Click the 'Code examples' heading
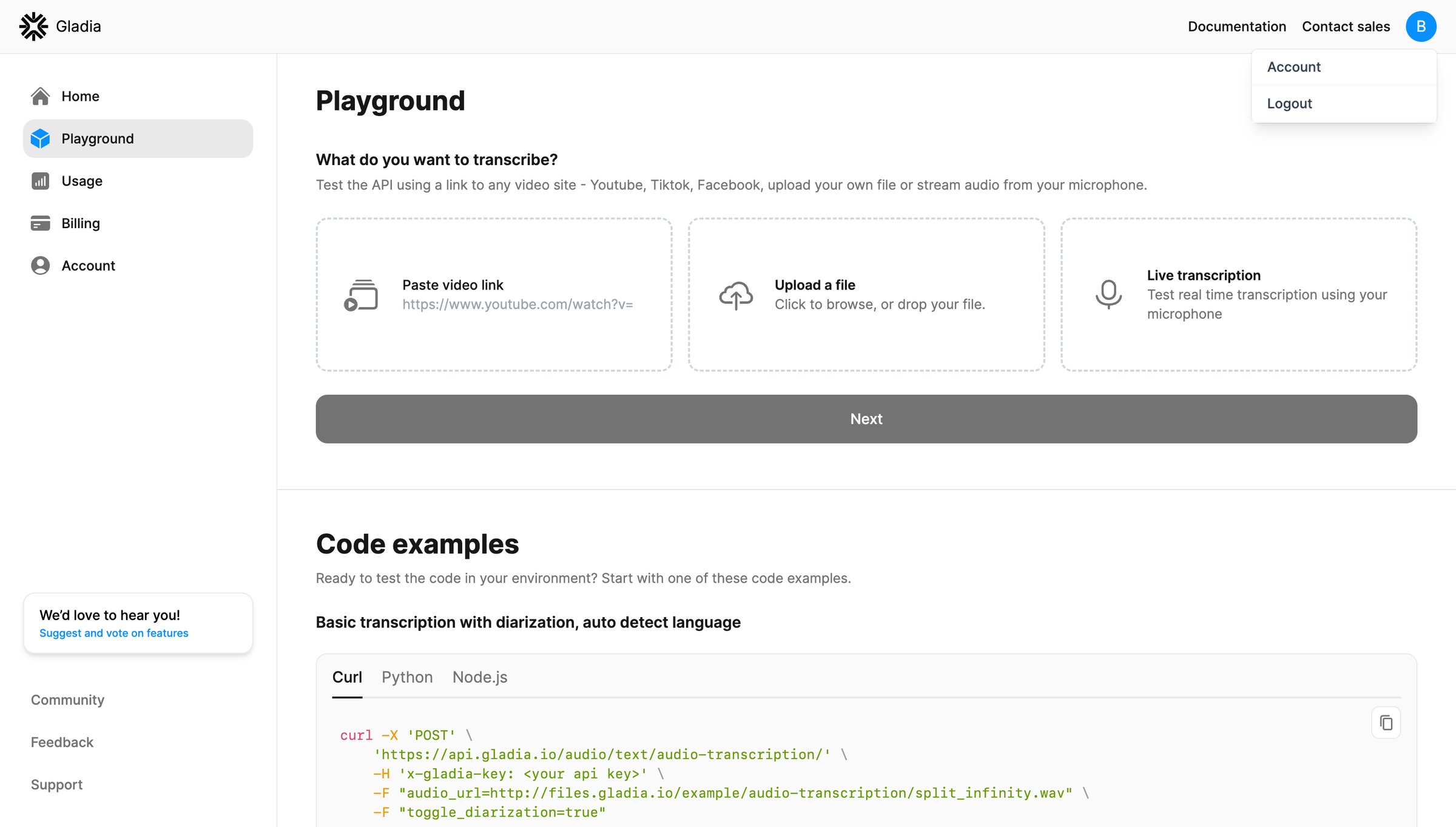Screen dimensions: 1456x827 click(x=417, y=544)
